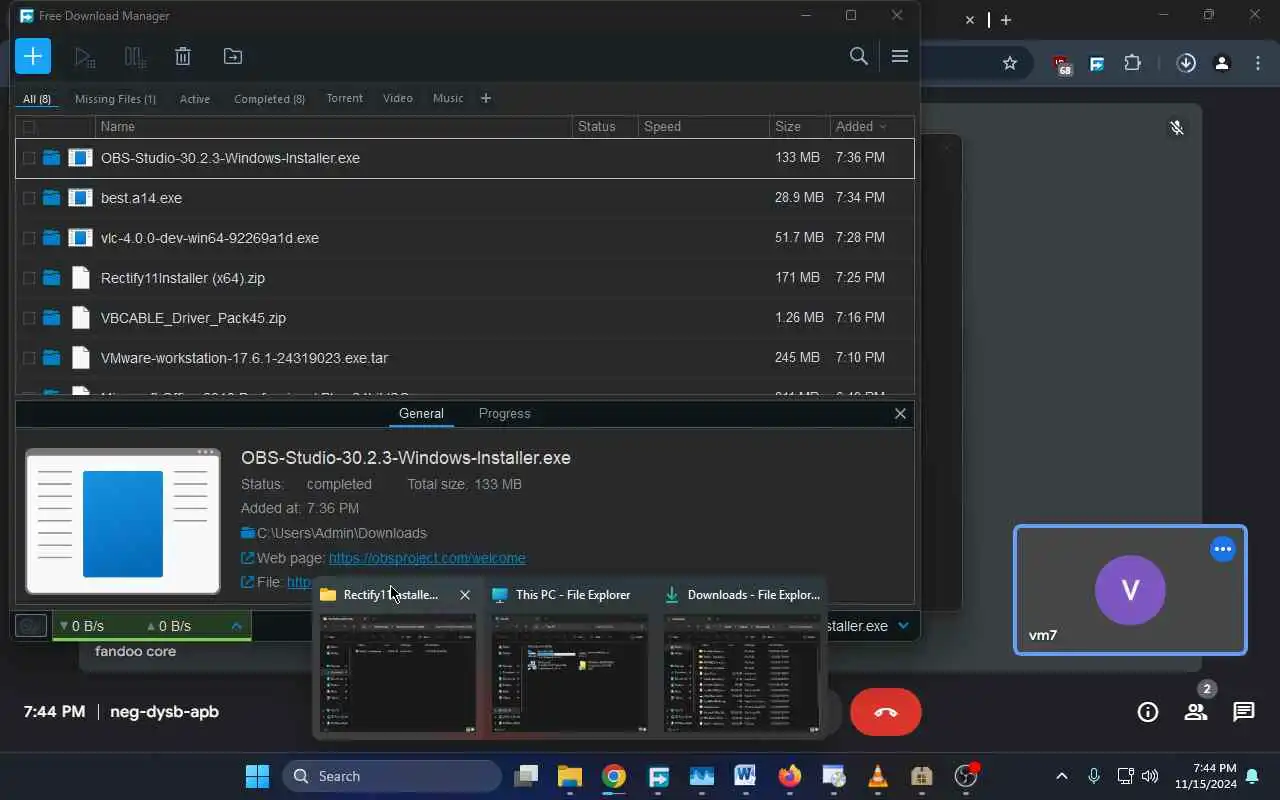Select This PC - File Explorer preview
The width and height of the screenshot is (1280, 800).
click(569, 673)
